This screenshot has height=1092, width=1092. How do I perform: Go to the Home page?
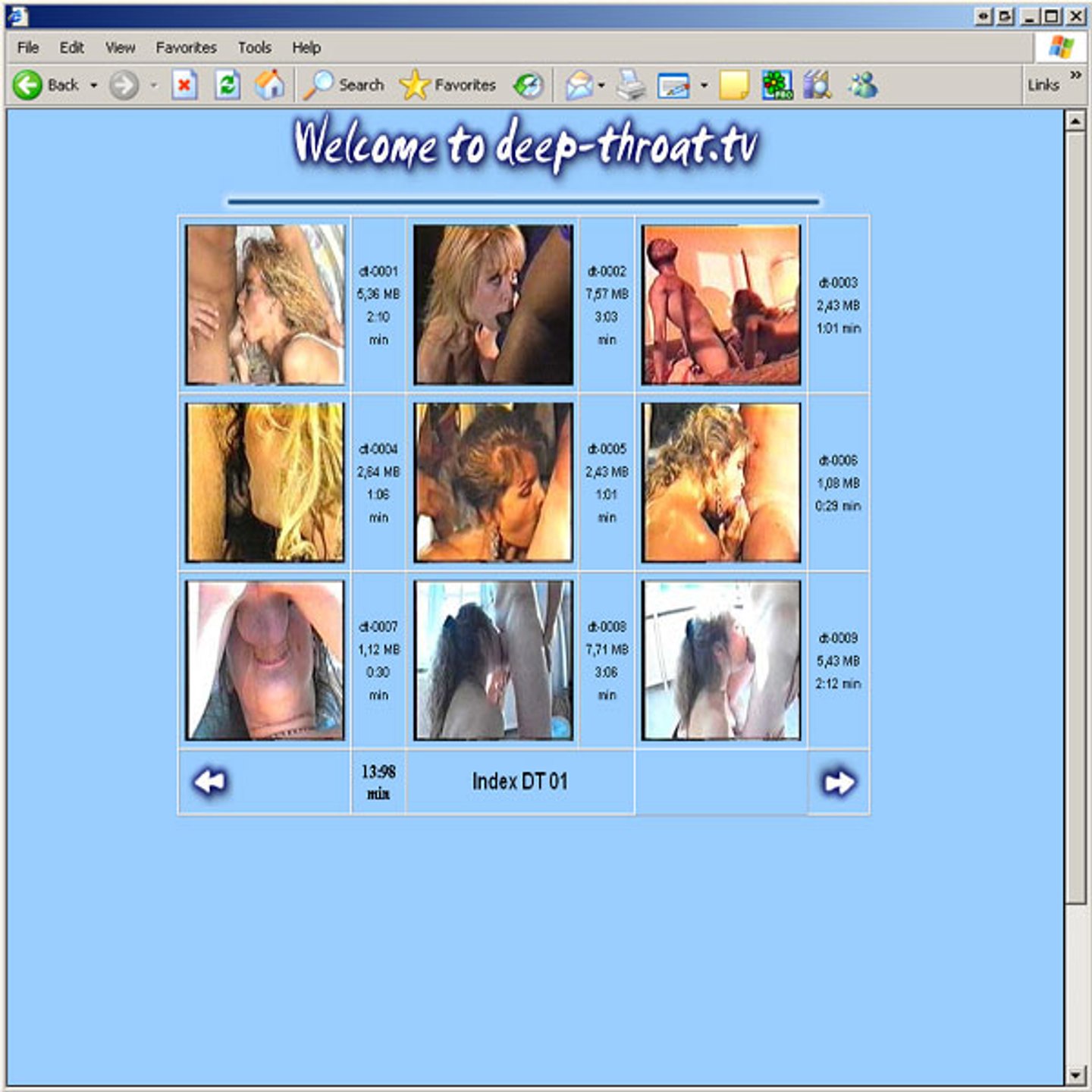pos(269,85)
